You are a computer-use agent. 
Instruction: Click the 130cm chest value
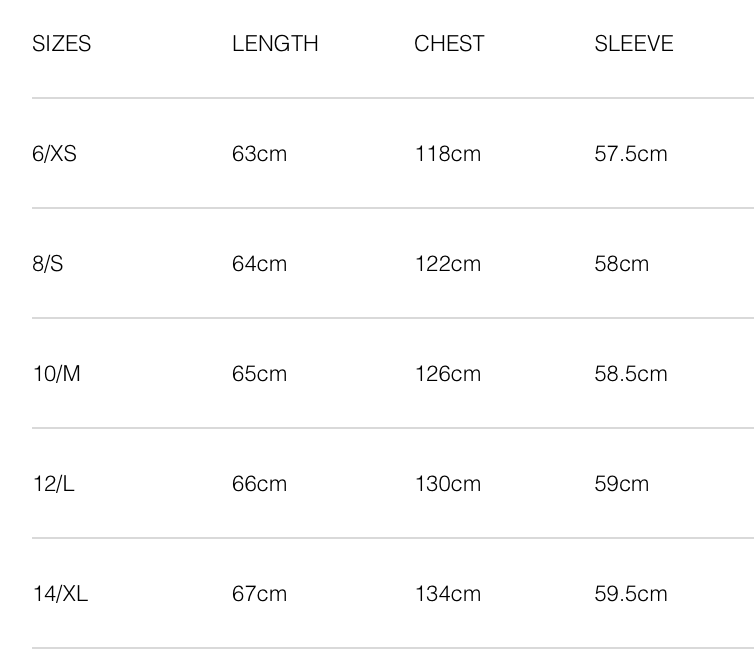pyautogui.click(x=448, y=484)
